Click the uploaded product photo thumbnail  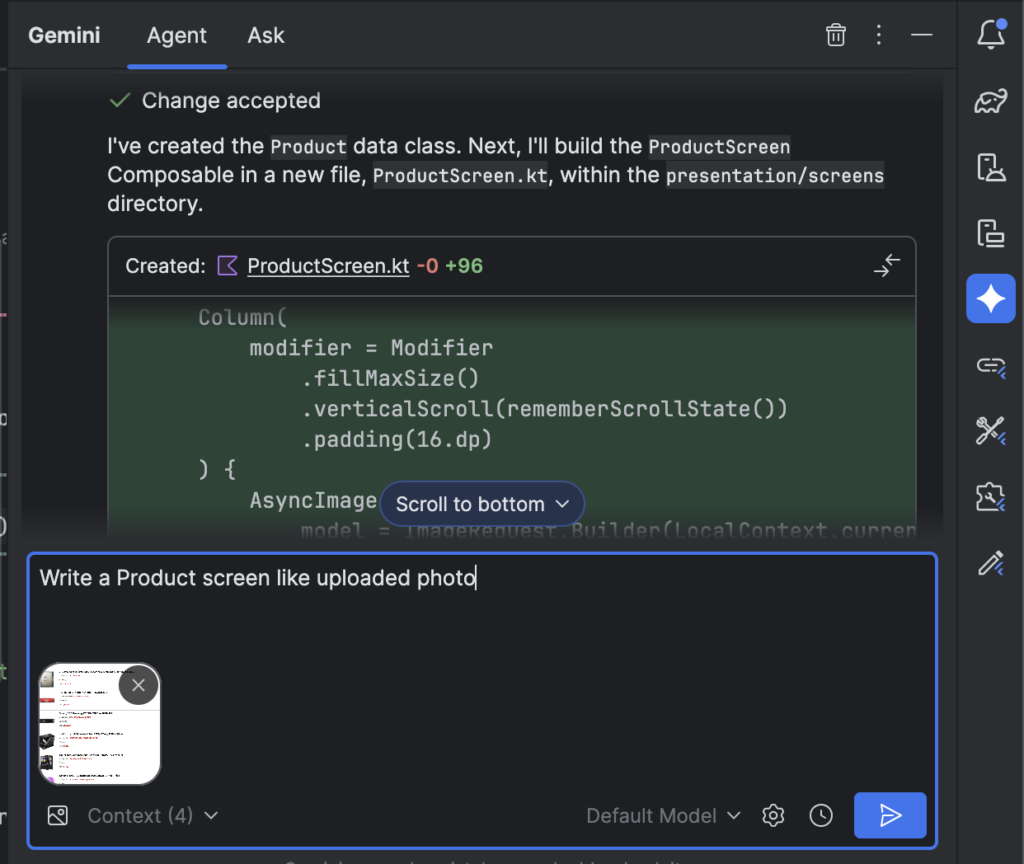90,735
